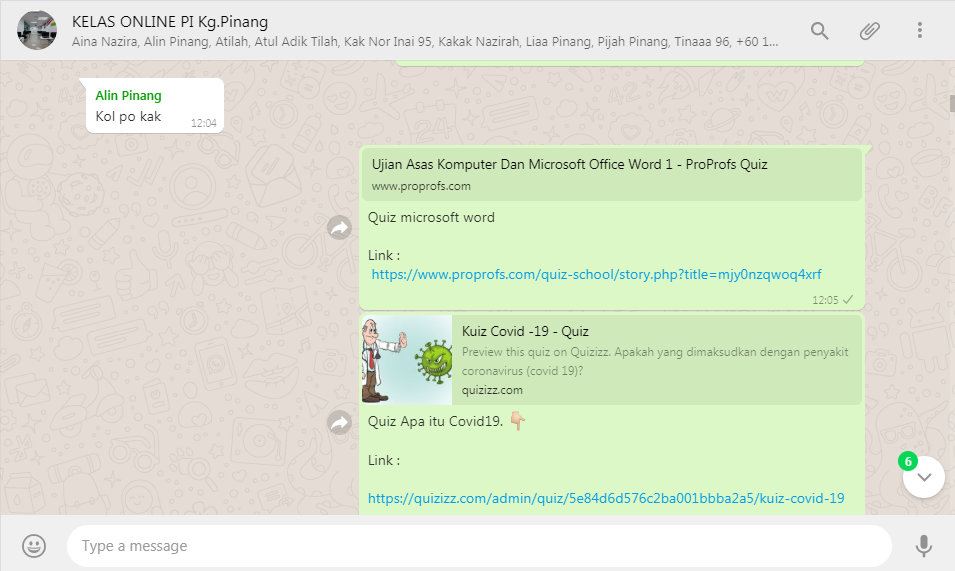The width and height of the screenshot is (955, 571).
Task: Open the quizizz.com kuiz-covid-19 link
Action: pyautogui.click(x=606, y=498)
